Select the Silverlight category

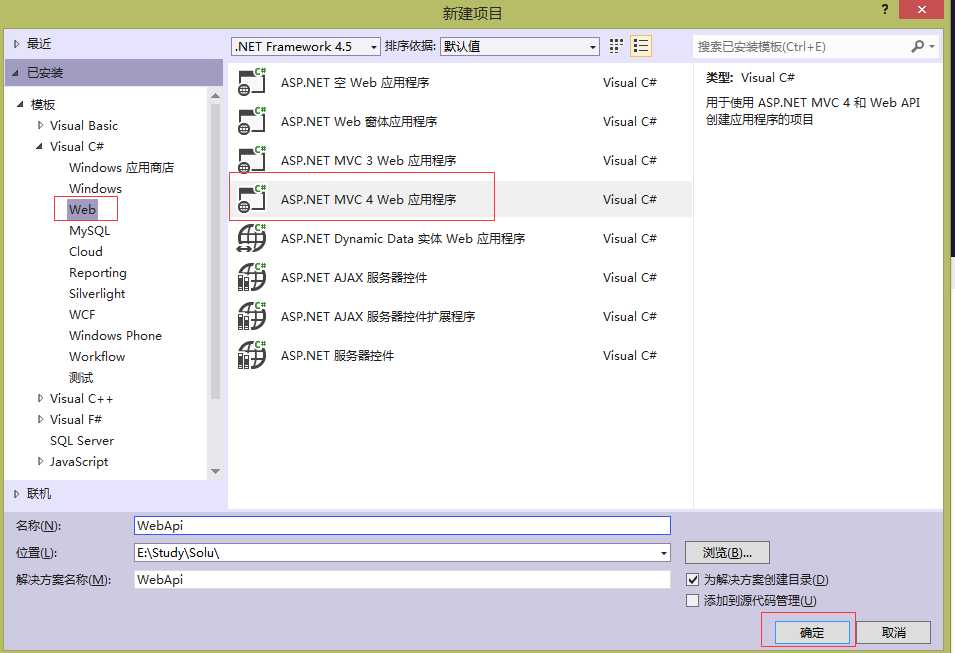tap(97, 294)
